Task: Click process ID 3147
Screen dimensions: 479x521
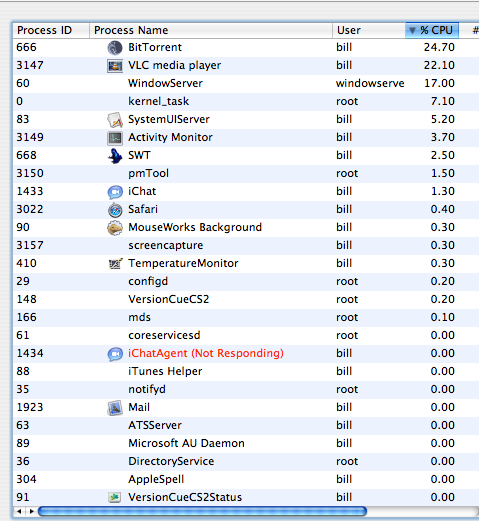Action: point(30,65)
